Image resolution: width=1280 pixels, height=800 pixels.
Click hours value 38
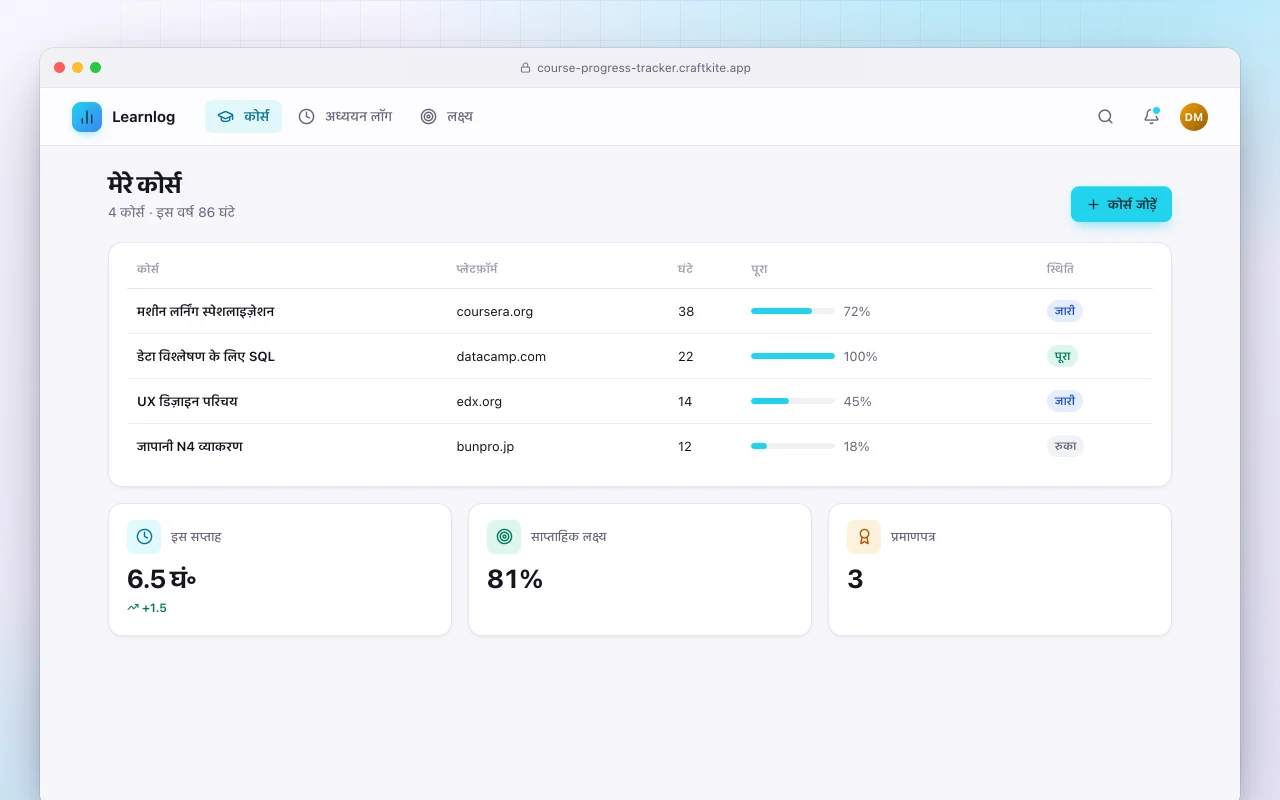[x=686, y=311]
